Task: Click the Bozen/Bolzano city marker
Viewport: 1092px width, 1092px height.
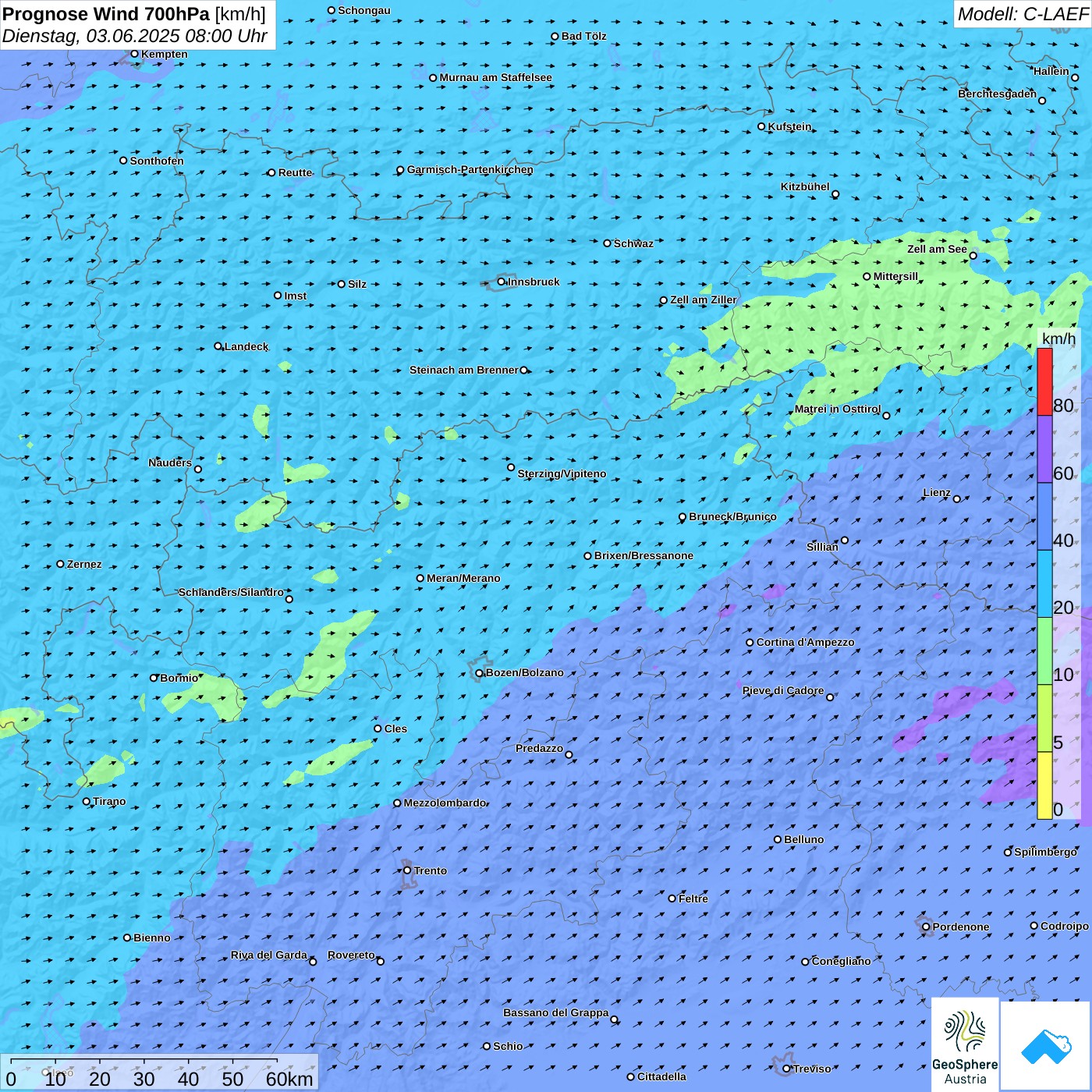Action: click(480, 673)
